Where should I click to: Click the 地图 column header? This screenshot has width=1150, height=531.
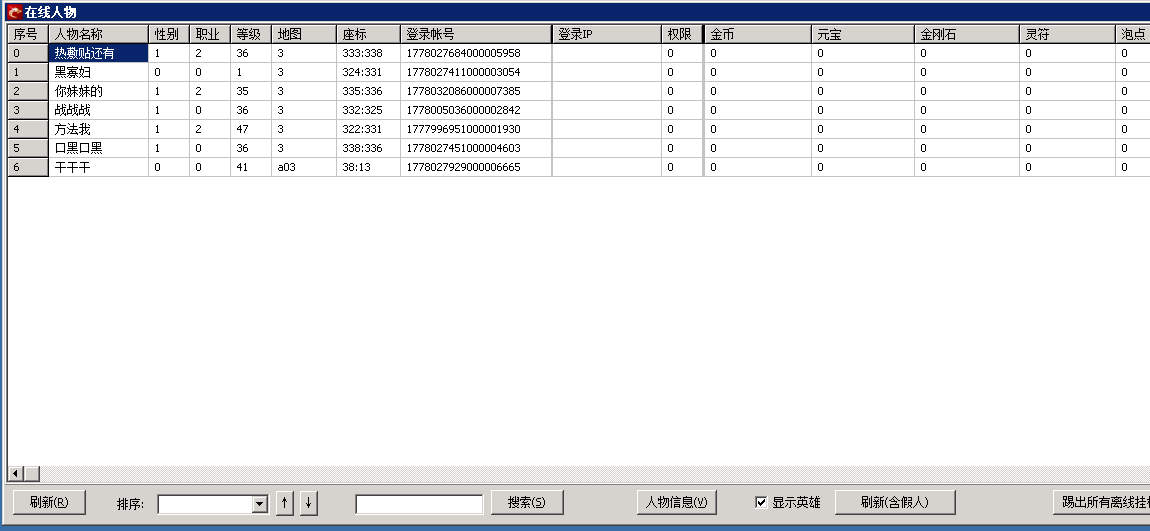[304, 34]
